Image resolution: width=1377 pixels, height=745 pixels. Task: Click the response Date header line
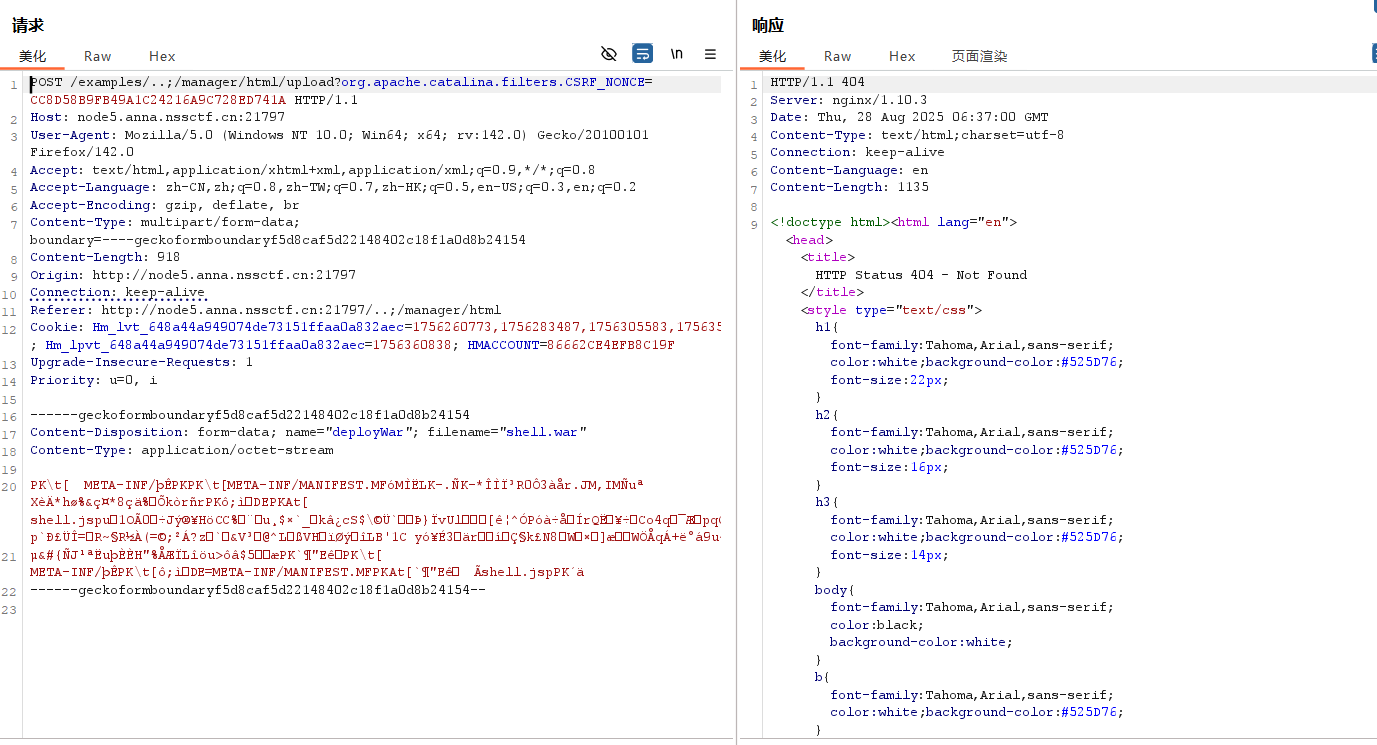point(909,117)
